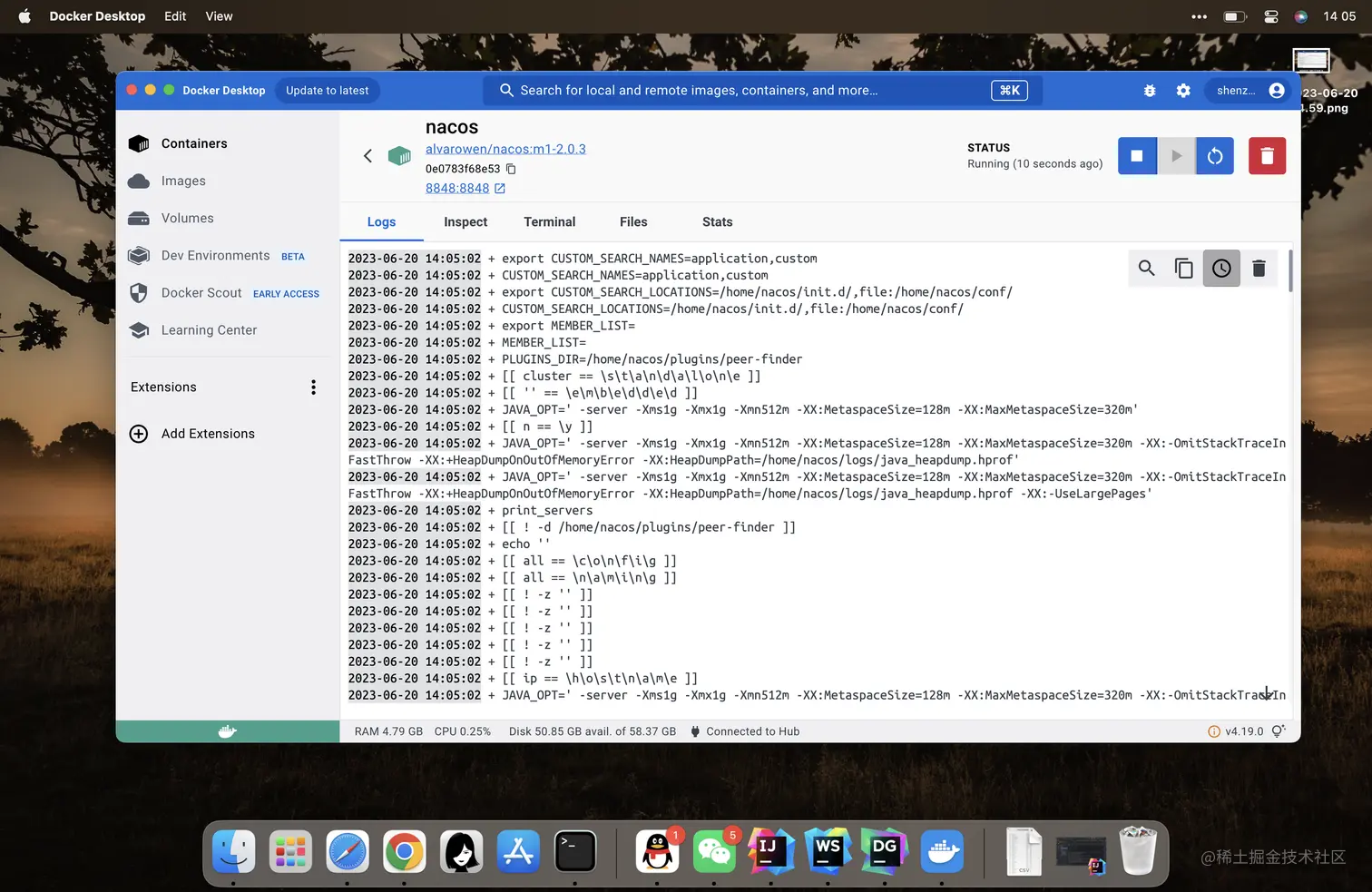This screenshot has width=1372, height=892.
Task: Focus the search images and containers field
Action: (762, 91)
